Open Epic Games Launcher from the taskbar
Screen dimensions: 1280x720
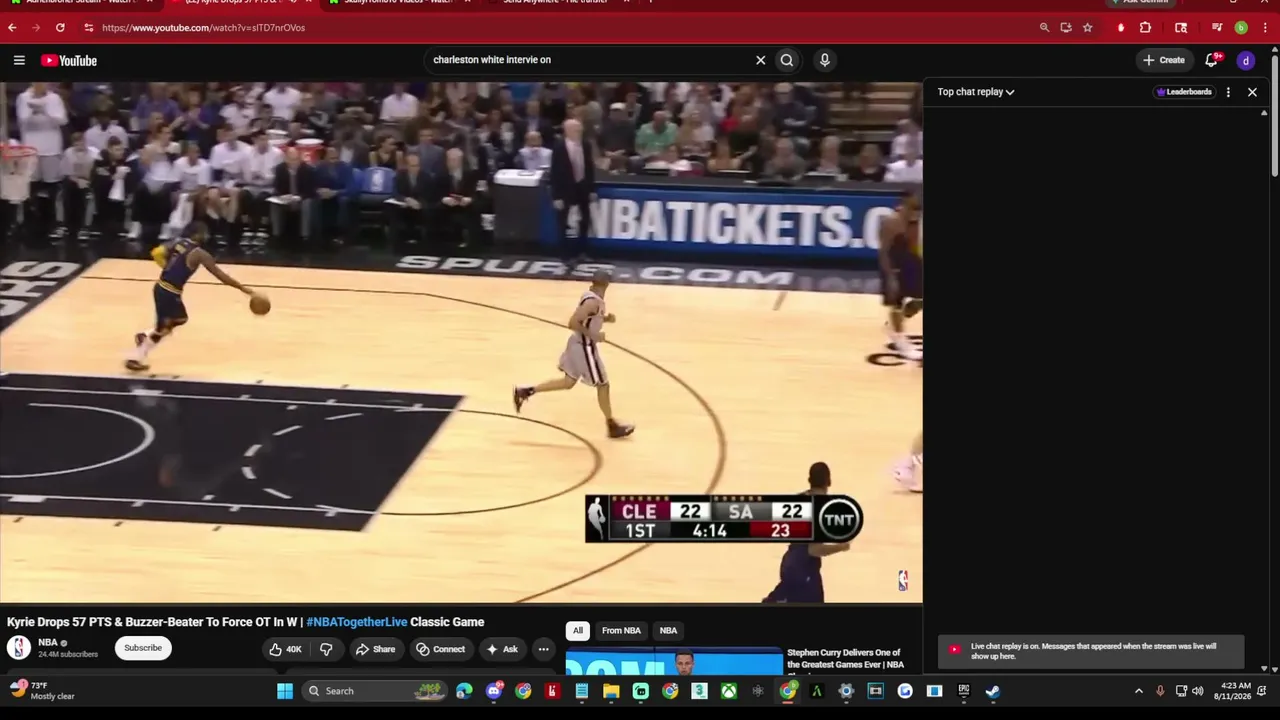point(964,691)
